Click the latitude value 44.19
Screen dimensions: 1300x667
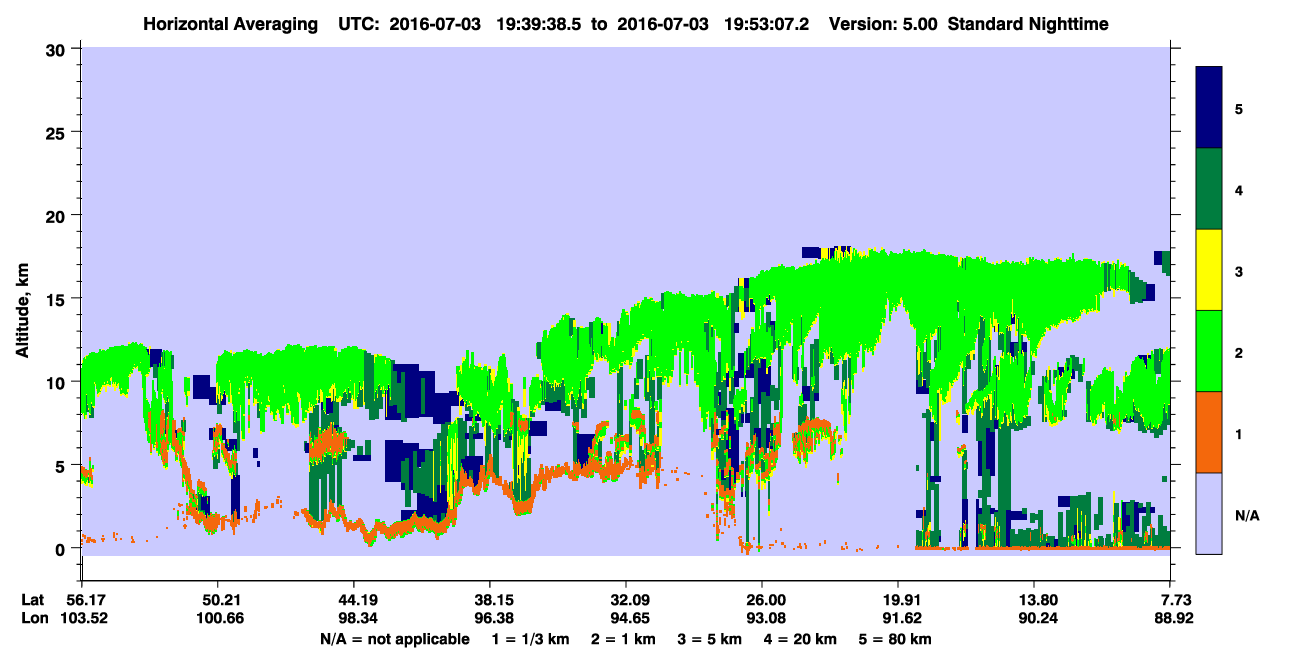[x=353, y=600]
